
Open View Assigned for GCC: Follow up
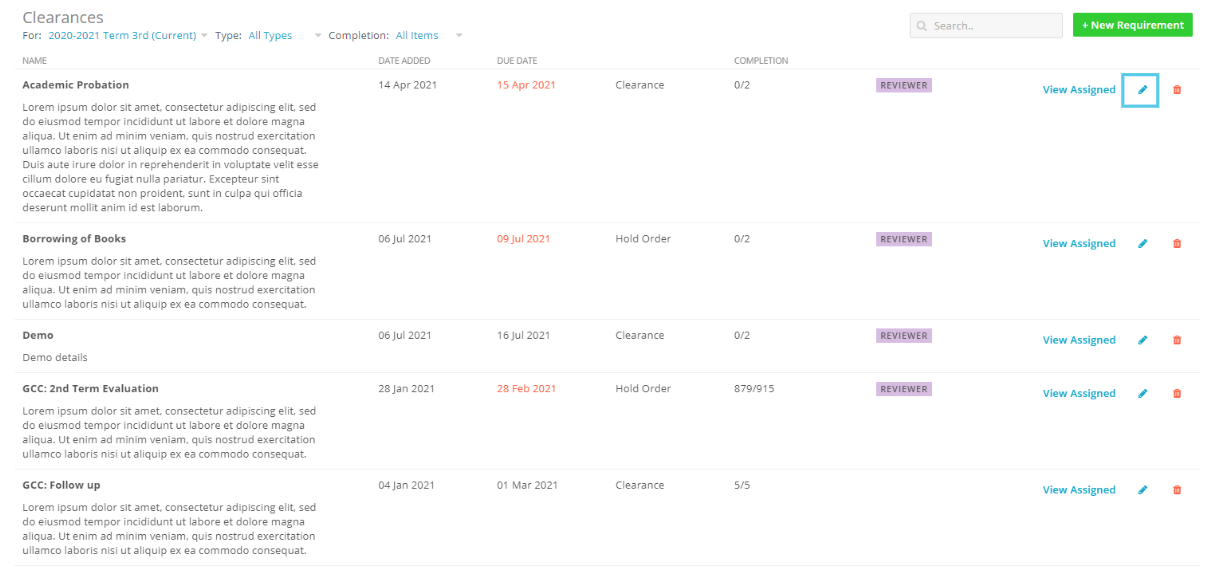click(x=1078, y=490)
